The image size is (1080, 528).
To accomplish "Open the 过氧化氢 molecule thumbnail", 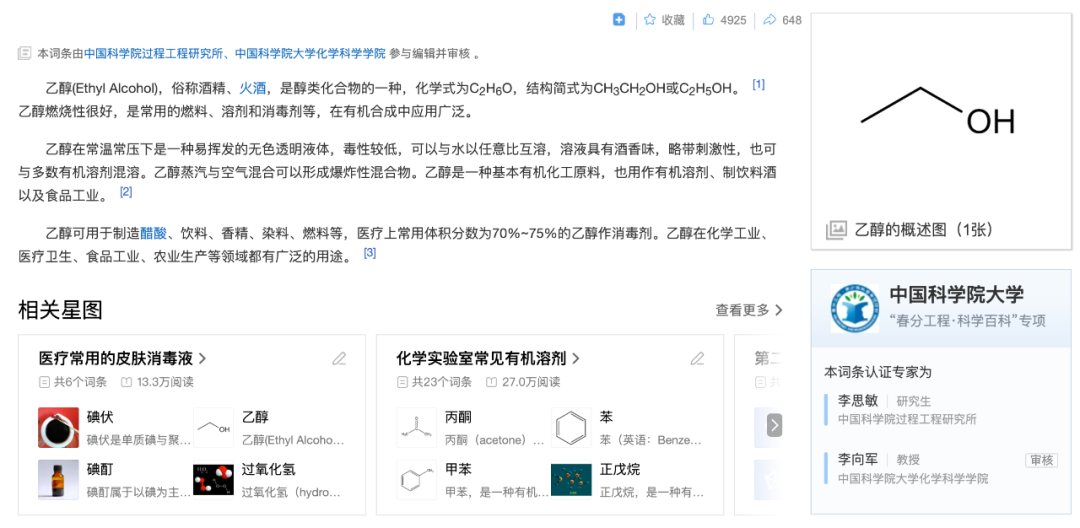I will click(x=214, y=480).
